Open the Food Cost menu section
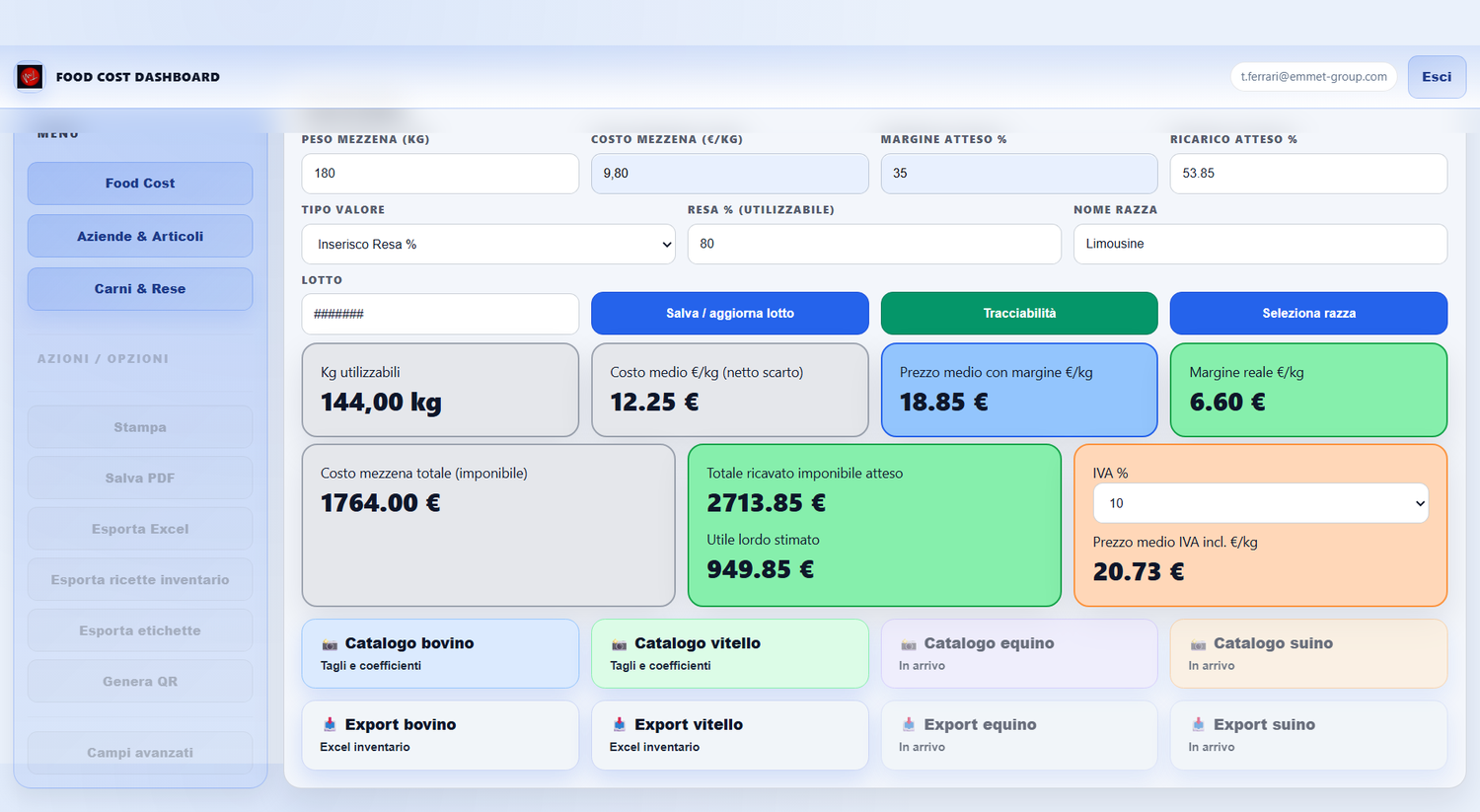 click(x=140, y=184)
